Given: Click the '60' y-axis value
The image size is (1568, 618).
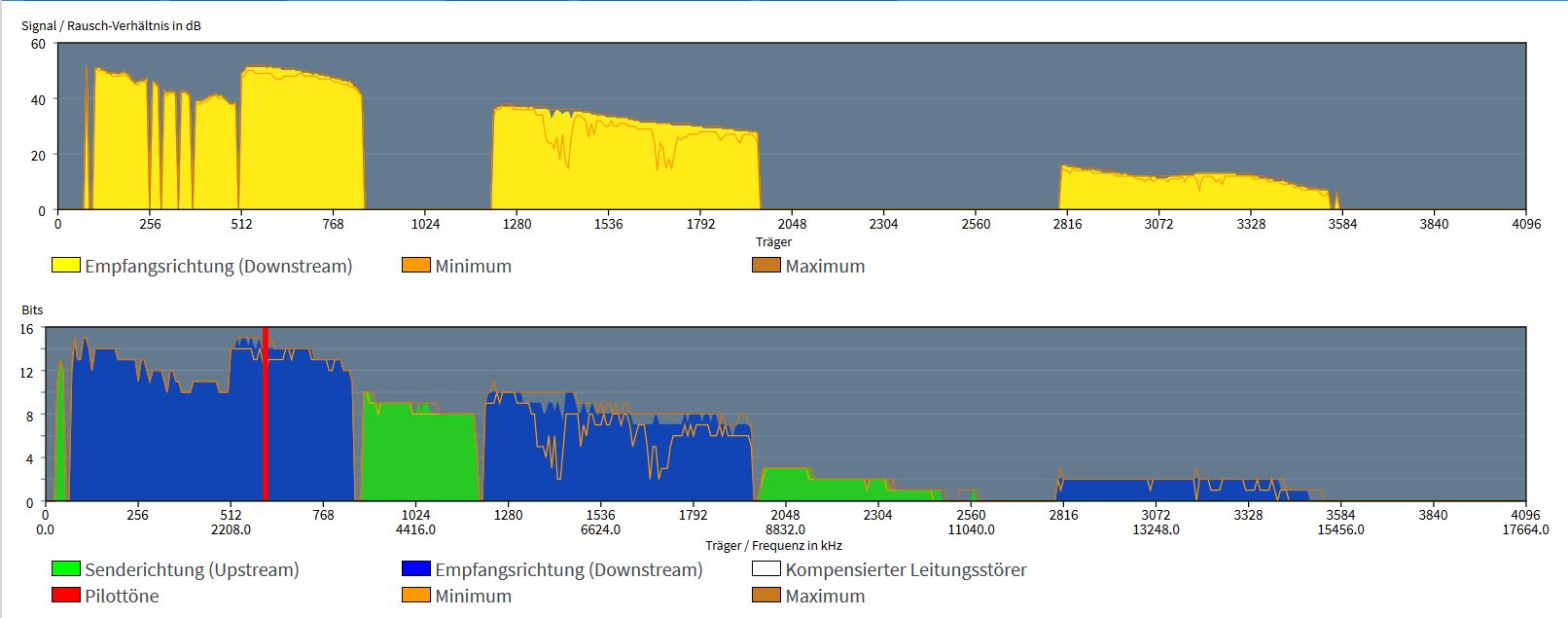Looking at the screenshot, I should pos(38,44).
